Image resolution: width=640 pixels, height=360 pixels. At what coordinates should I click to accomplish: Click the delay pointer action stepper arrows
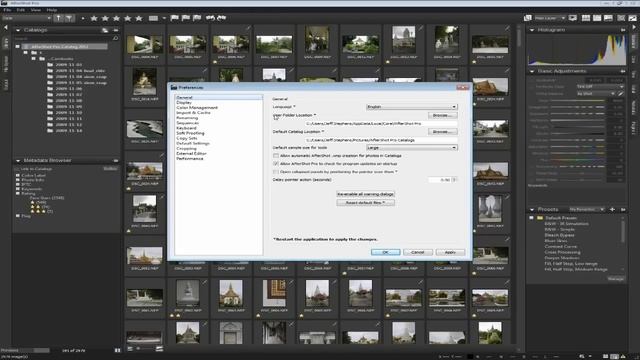point(455,180)
